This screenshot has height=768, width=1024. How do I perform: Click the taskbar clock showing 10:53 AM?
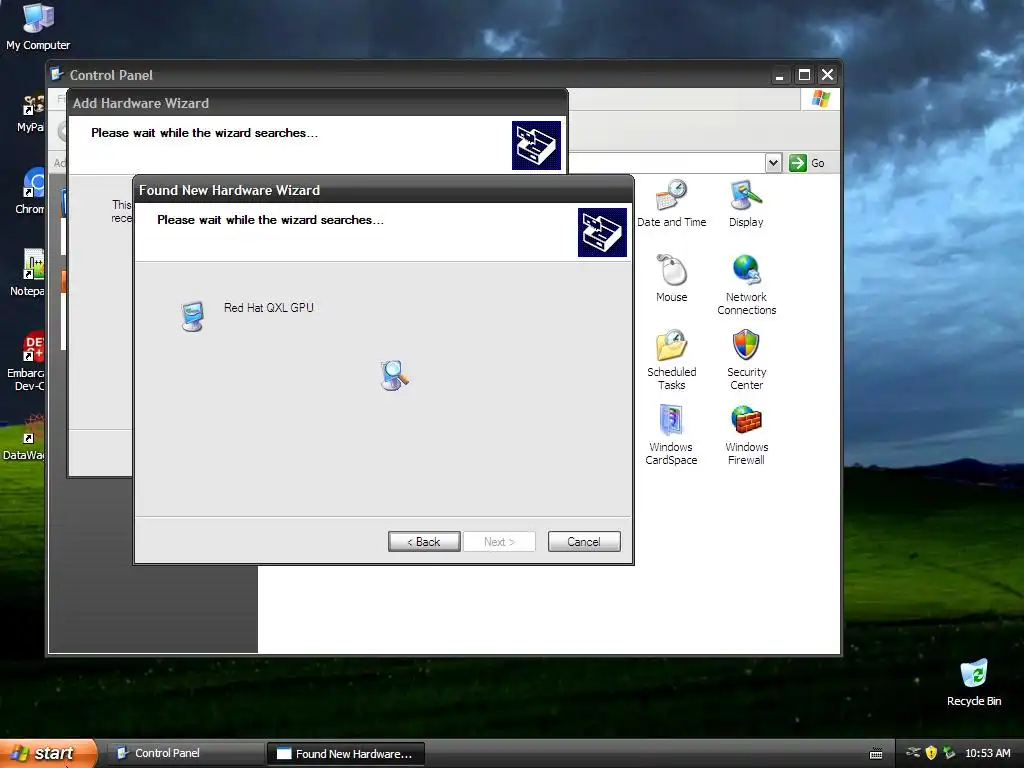click(x=987, y=753)
